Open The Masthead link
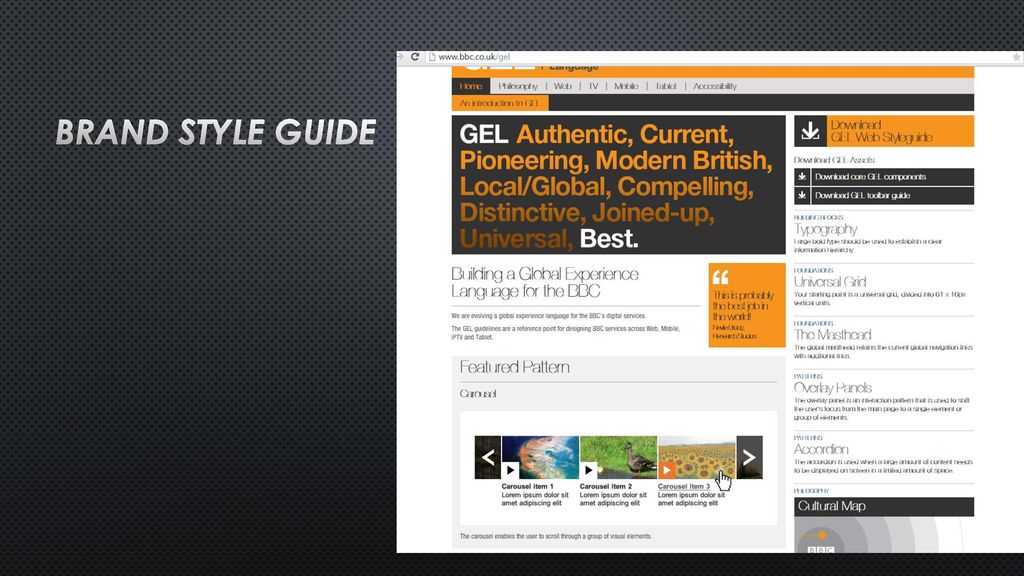Screen dimensions: 1024x576 (833, 335)
